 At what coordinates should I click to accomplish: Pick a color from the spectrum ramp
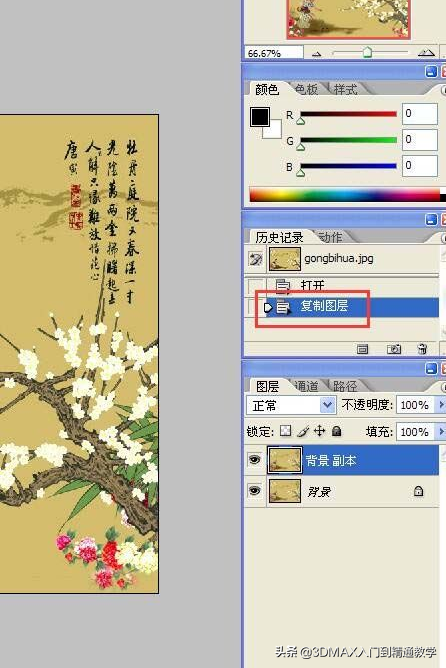(345, 195)
